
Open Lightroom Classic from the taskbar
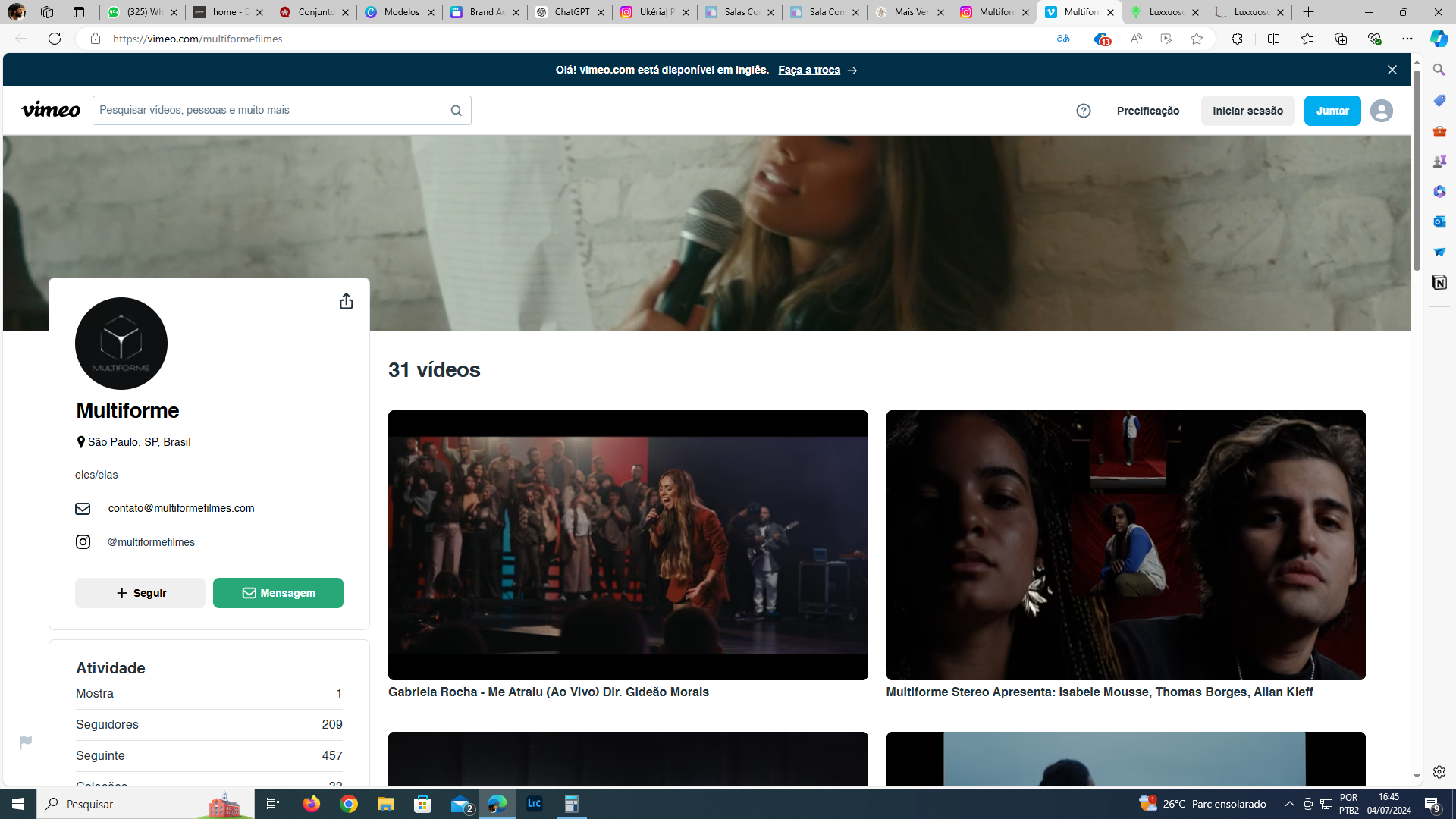point(535,804)
